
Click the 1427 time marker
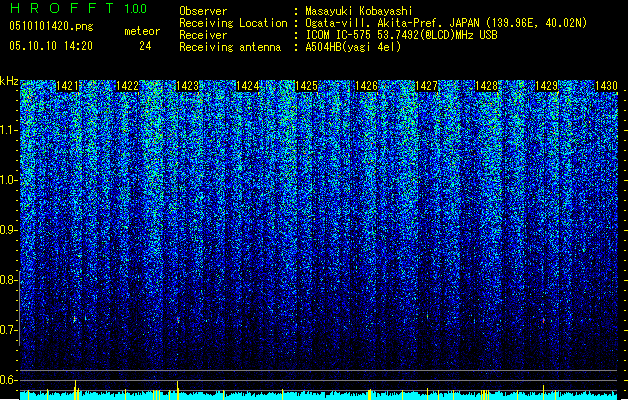click(426, 86)
